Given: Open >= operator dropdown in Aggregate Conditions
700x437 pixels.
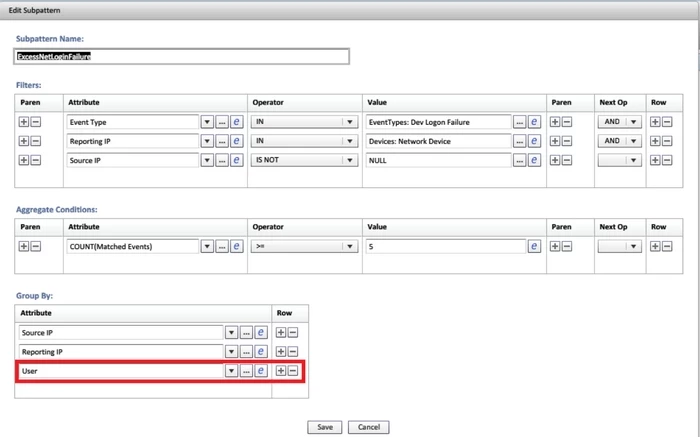Looking at the screenshot, I should [304, 246].
